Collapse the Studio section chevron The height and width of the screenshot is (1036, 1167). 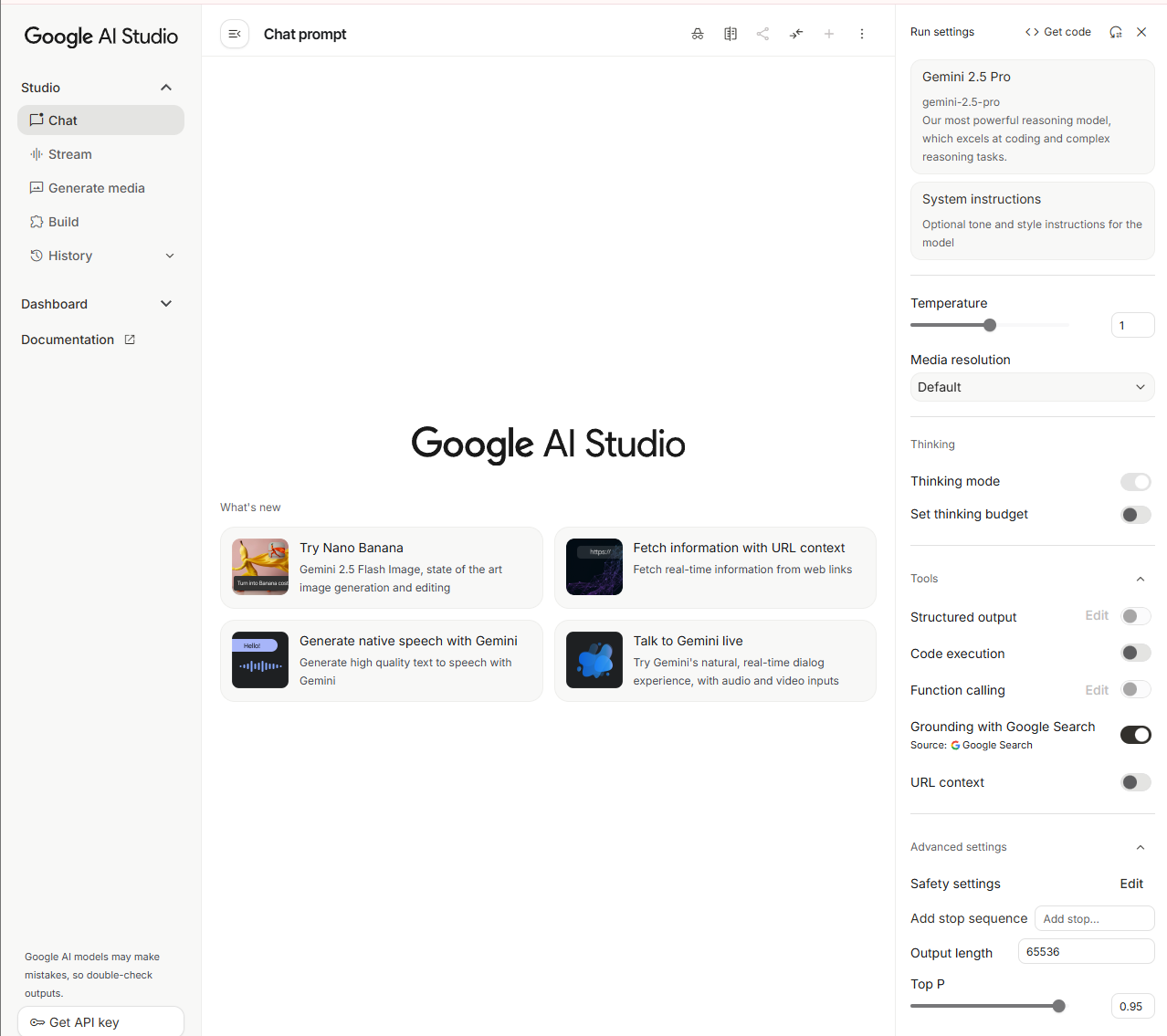coord(166,88)
